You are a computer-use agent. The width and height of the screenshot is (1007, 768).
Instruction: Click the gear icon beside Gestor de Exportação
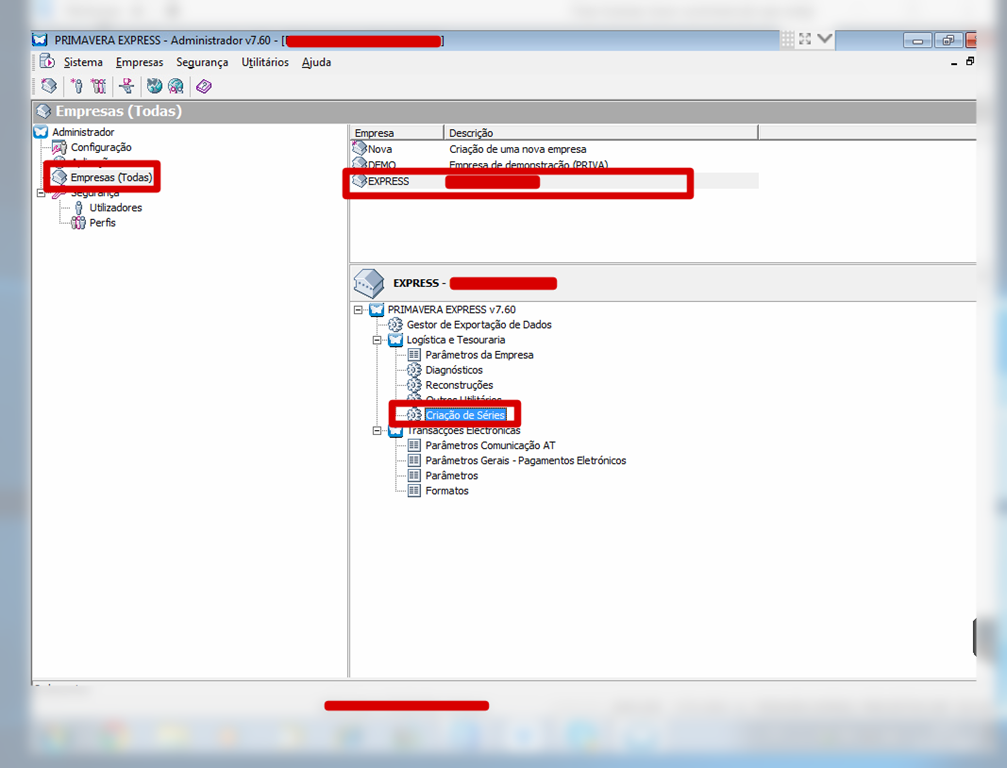[x=395, y=325]
